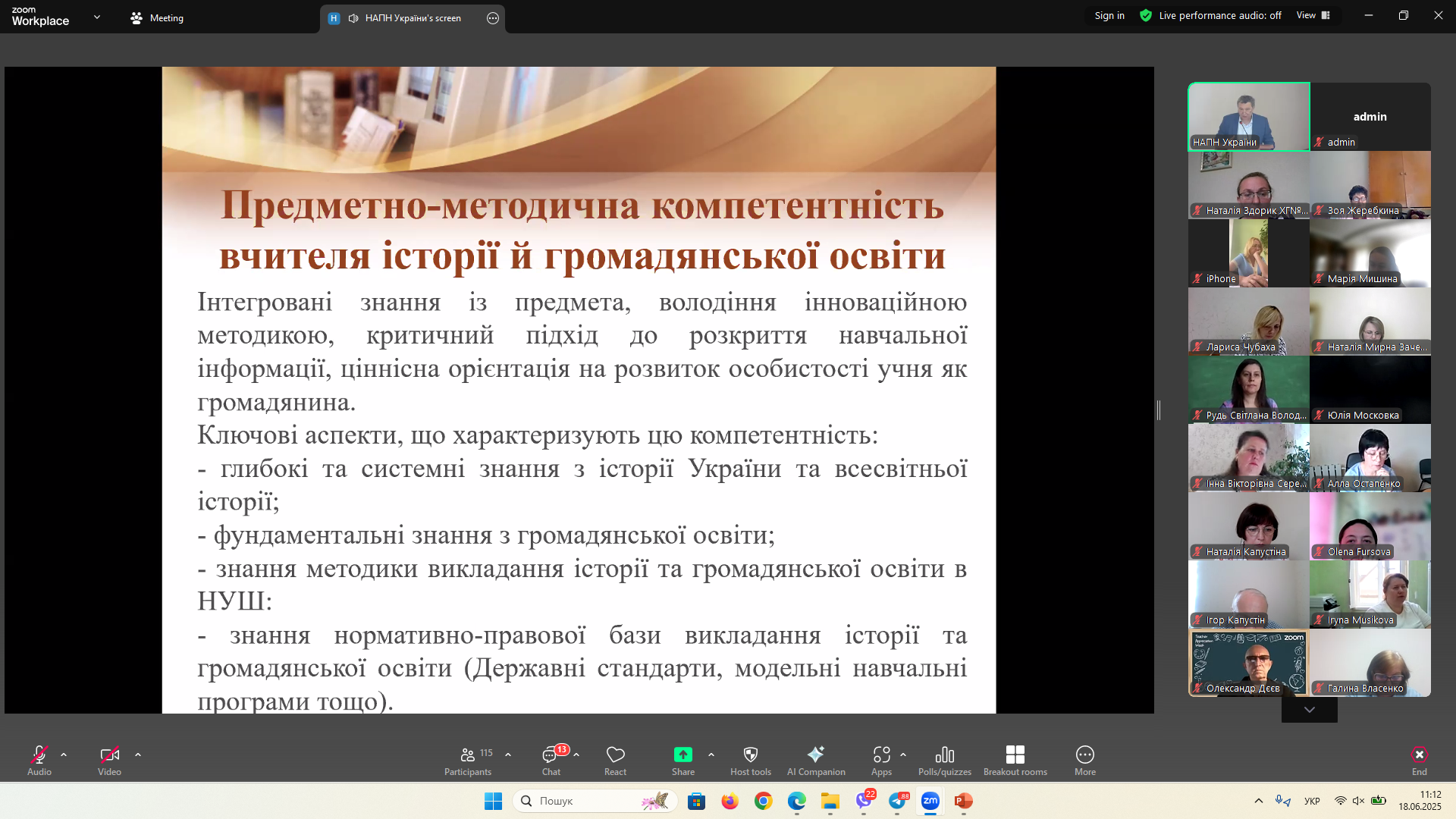Select Лариса Чубаха video tile
This screenshot has height=819, width=1456.
point(1249,322)
